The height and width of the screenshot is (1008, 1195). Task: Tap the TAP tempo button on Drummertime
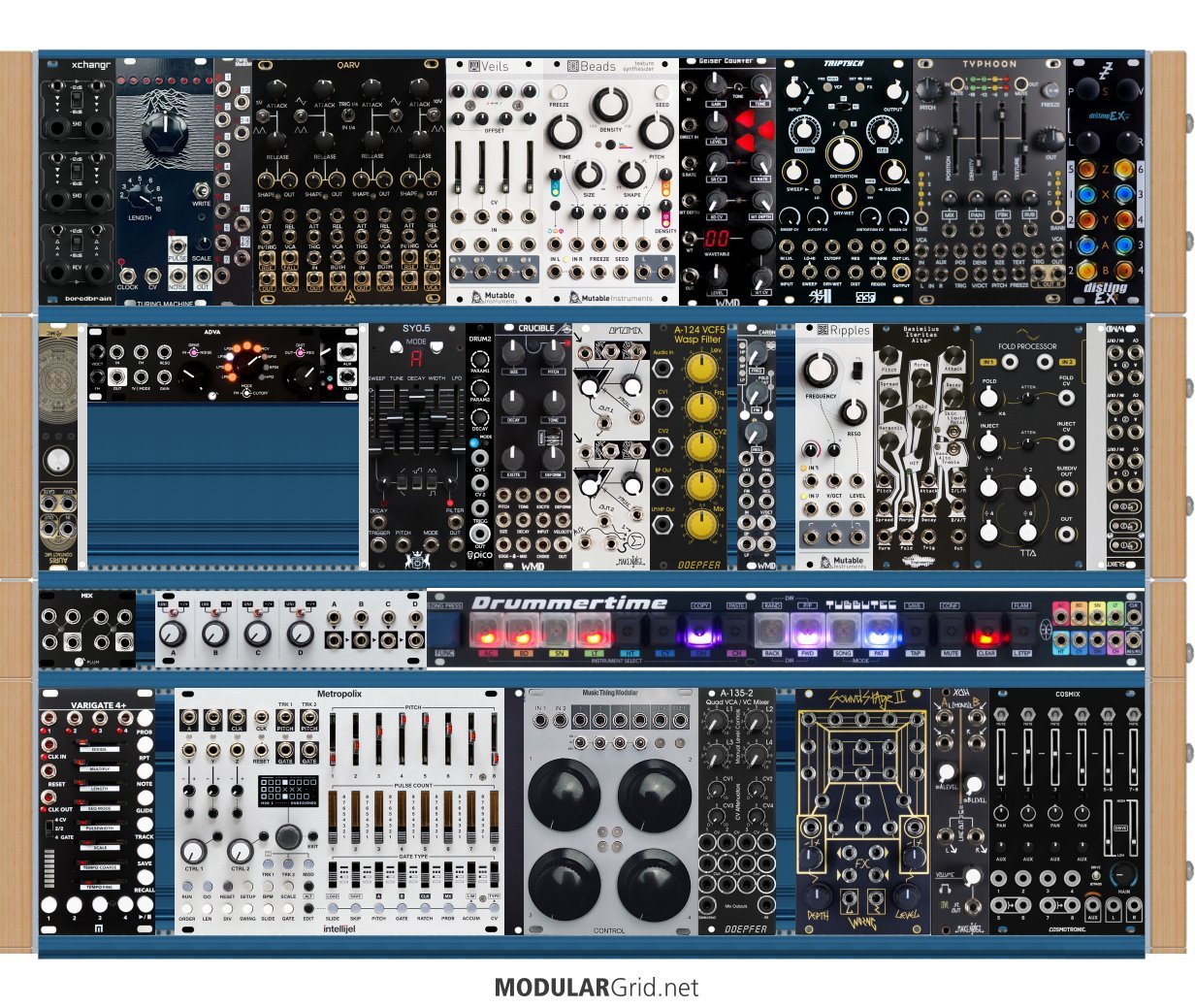point(914,631)
